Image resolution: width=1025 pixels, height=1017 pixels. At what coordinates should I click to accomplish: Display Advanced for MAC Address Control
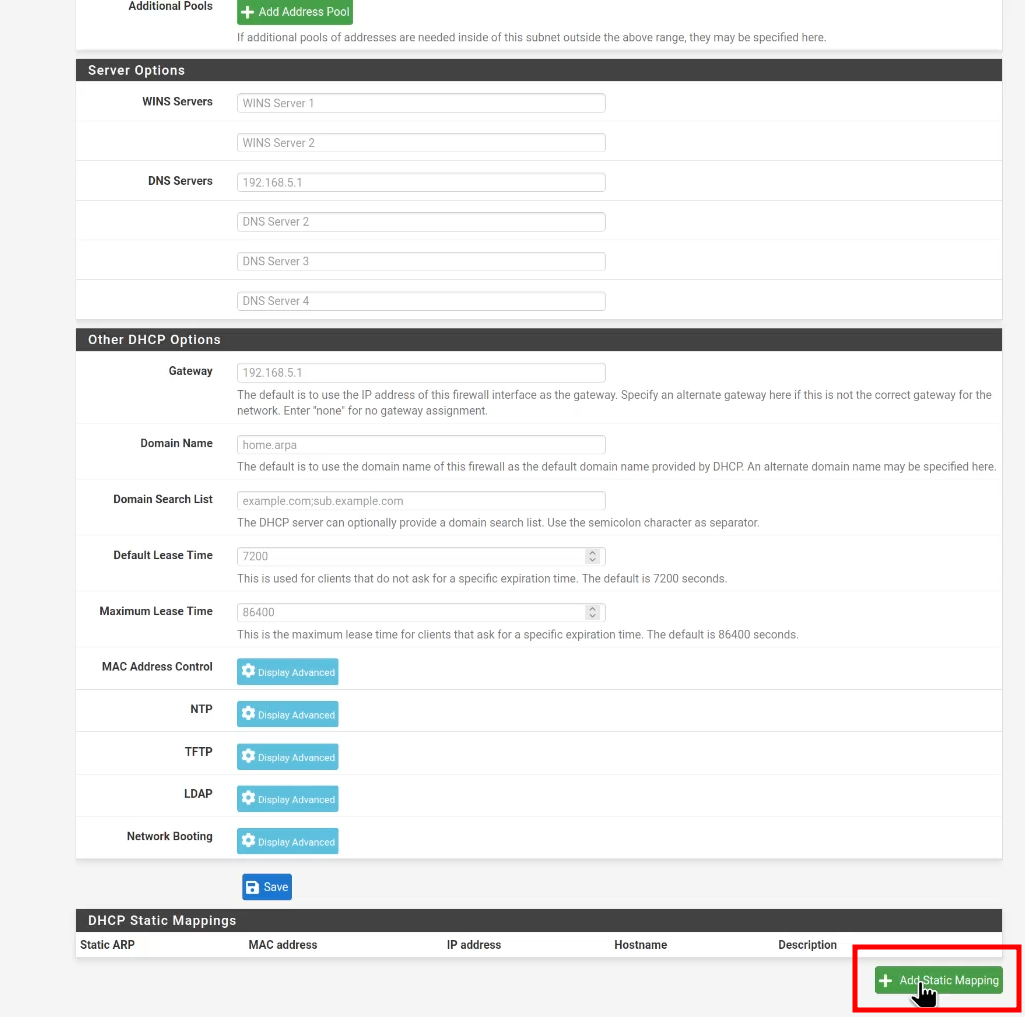click(x=288, y=672)
